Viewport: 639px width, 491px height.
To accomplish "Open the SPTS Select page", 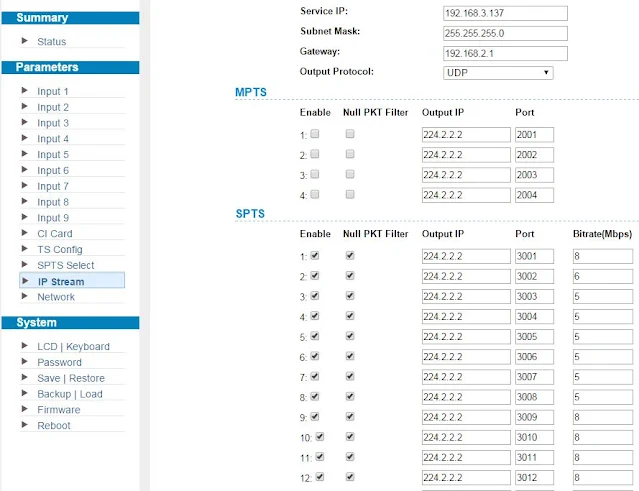I will pos(66,265).
